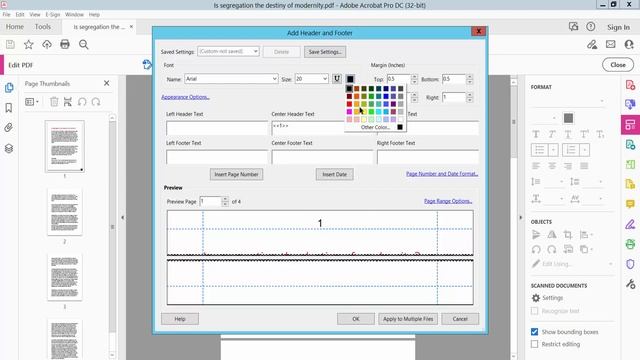640x360 pixels.
Task: Click the Protect shield tool in right strip
Action: tap(630, 264)
